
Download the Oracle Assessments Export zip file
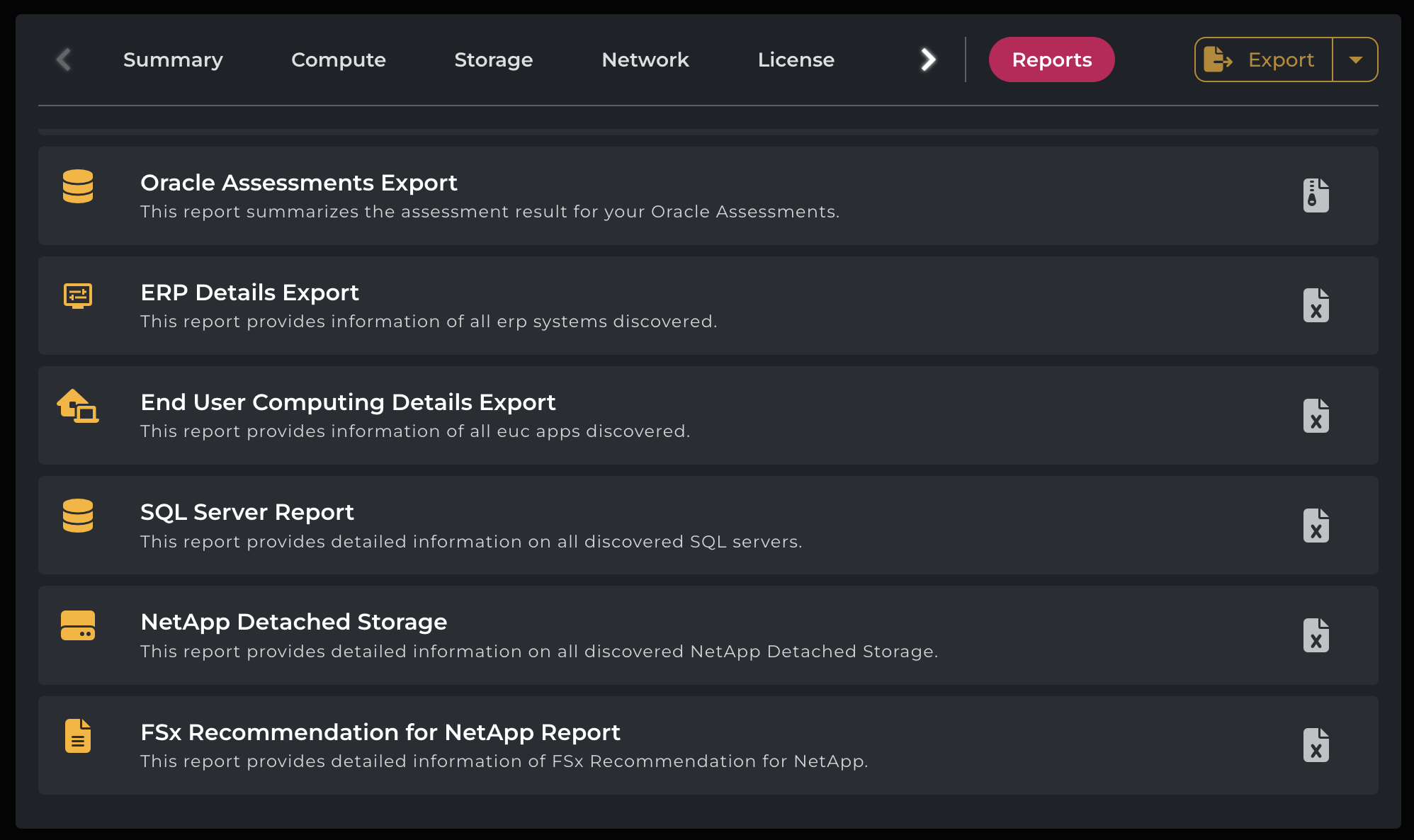[1316, 195]
